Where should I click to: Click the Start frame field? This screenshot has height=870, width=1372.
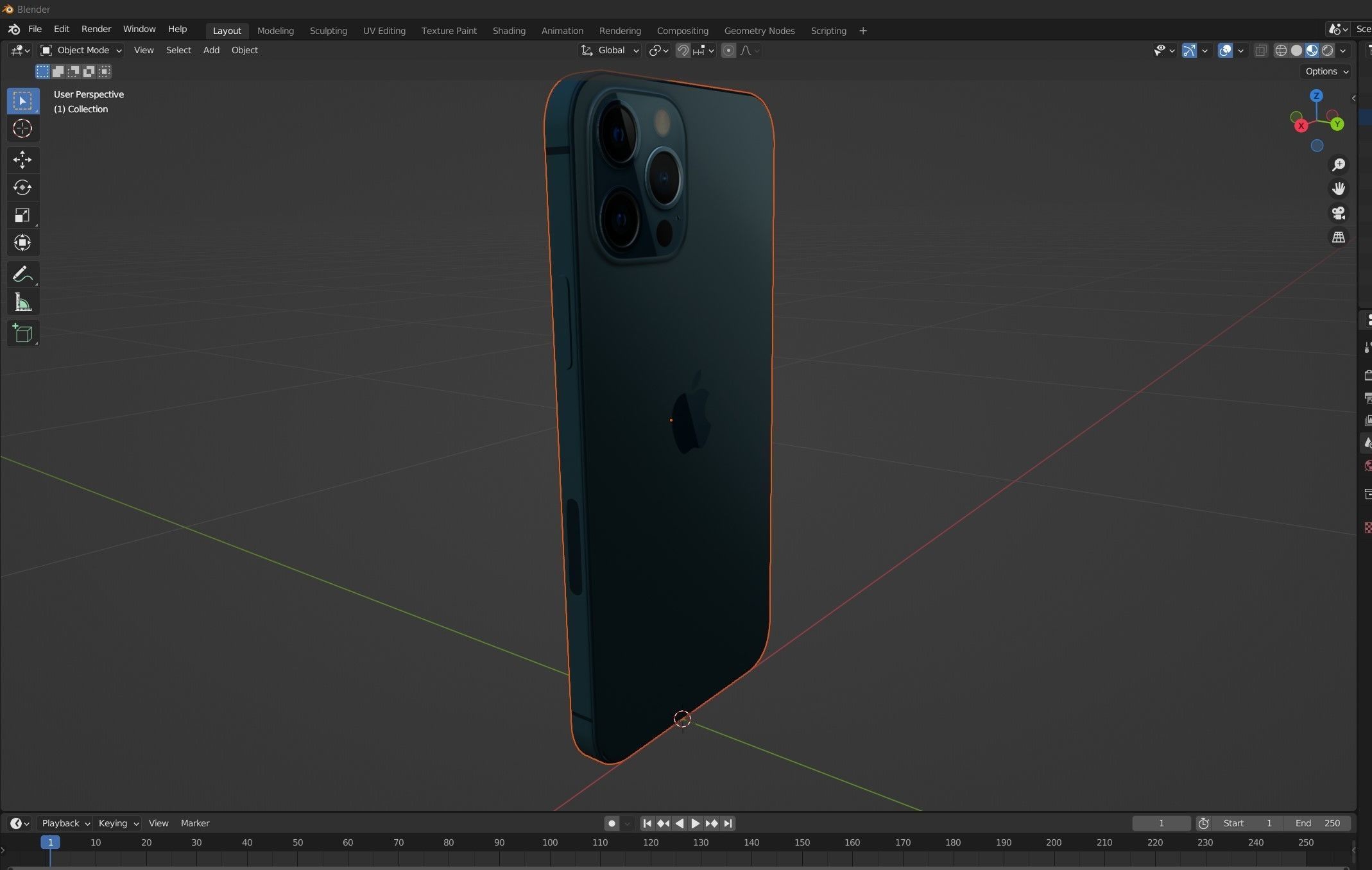click(1247, 823)
